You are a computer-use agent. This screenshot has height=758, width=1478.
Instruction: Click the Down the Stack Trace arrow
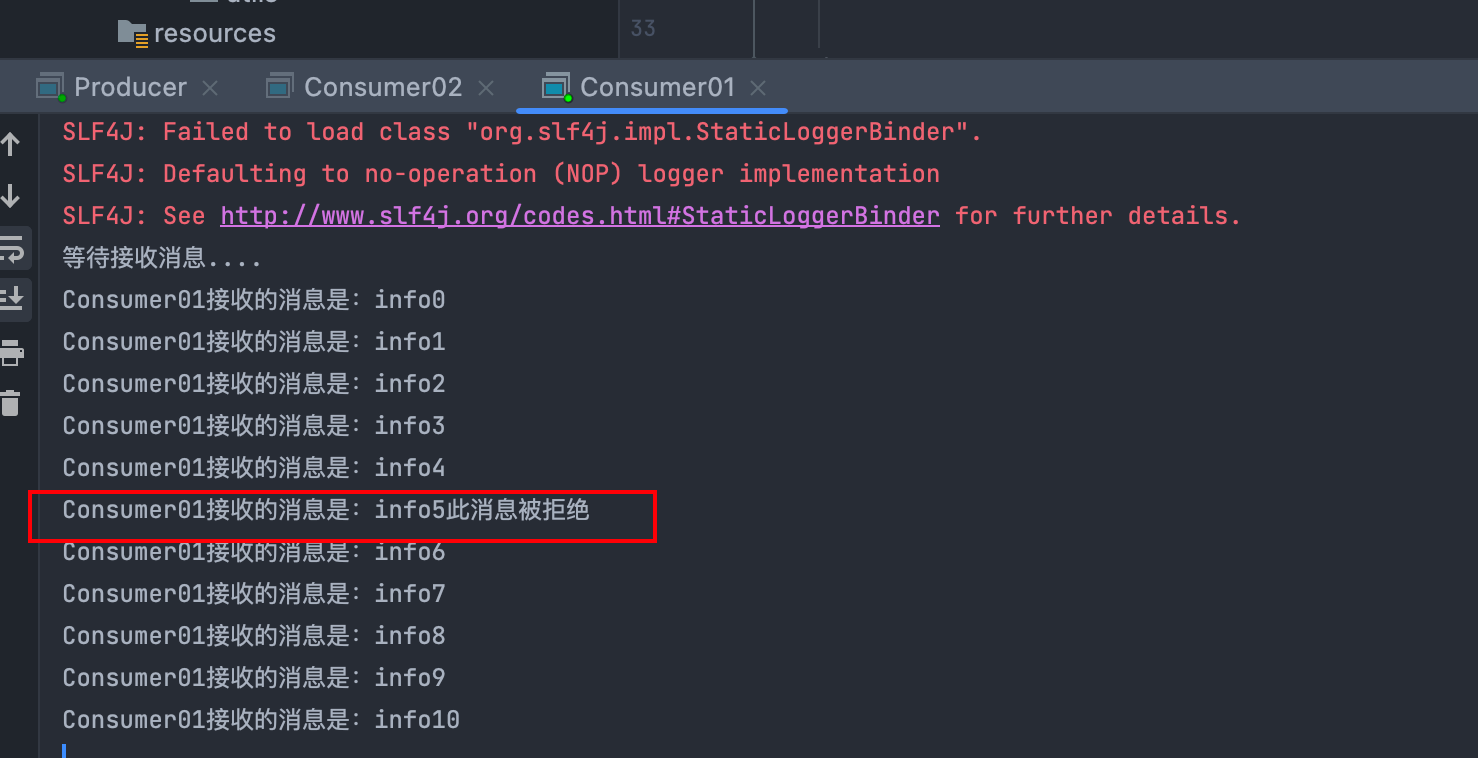click(x=11, y=196)
